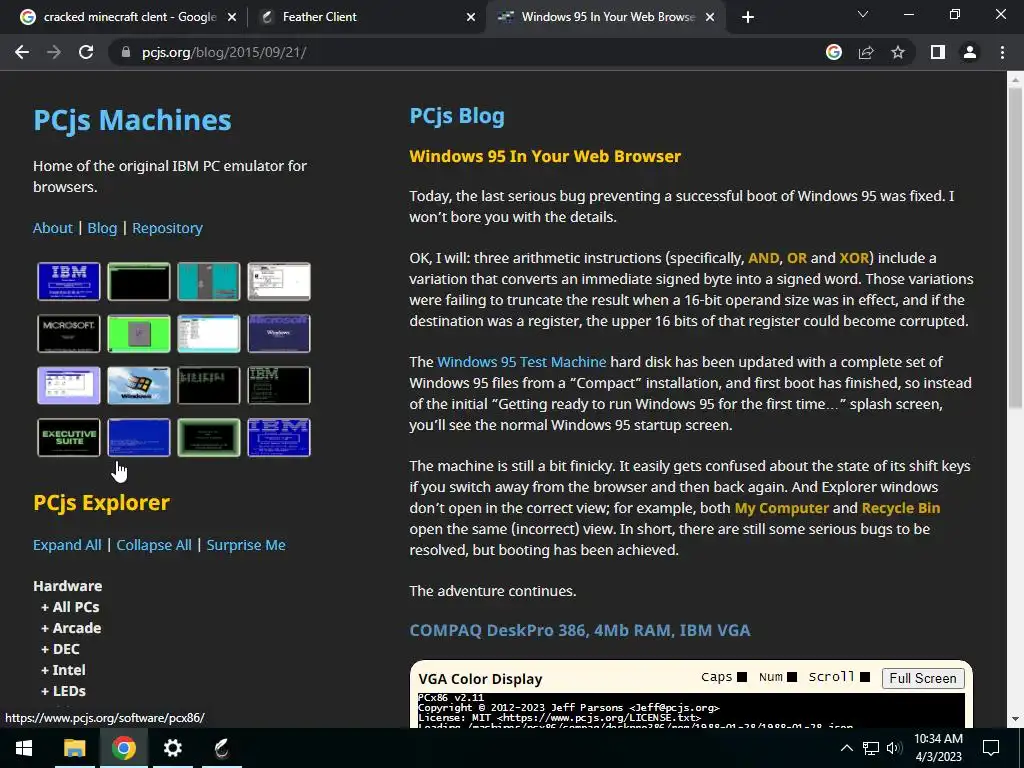Click Expand All in PCjs Explorer

[x=67, y=545]
